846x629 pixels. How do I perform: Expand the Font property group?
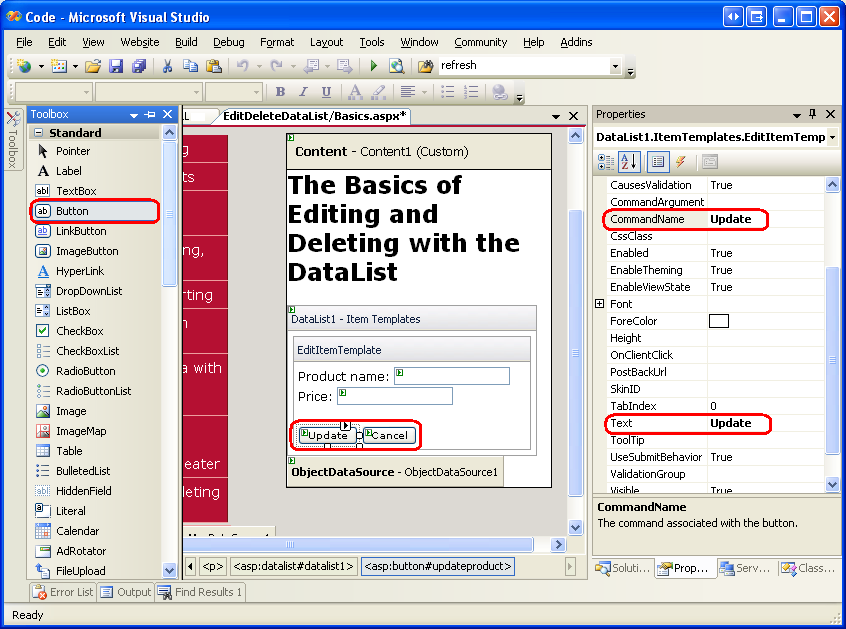click(x=600, y=304)
